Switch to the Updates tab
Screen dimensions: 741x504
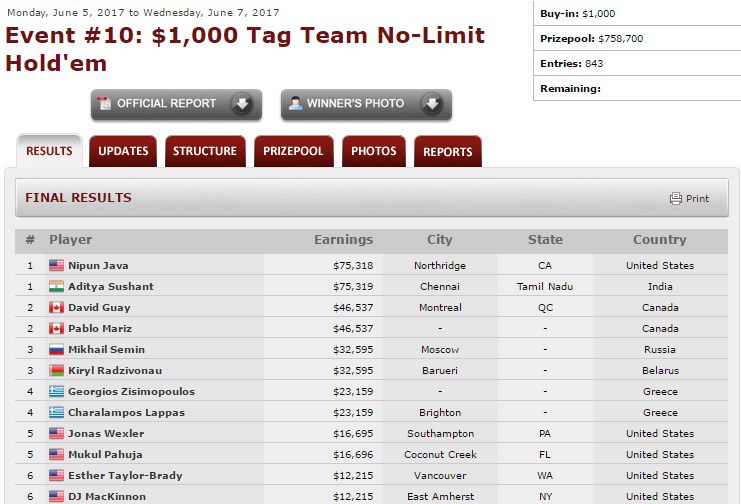tap(123, 151)
